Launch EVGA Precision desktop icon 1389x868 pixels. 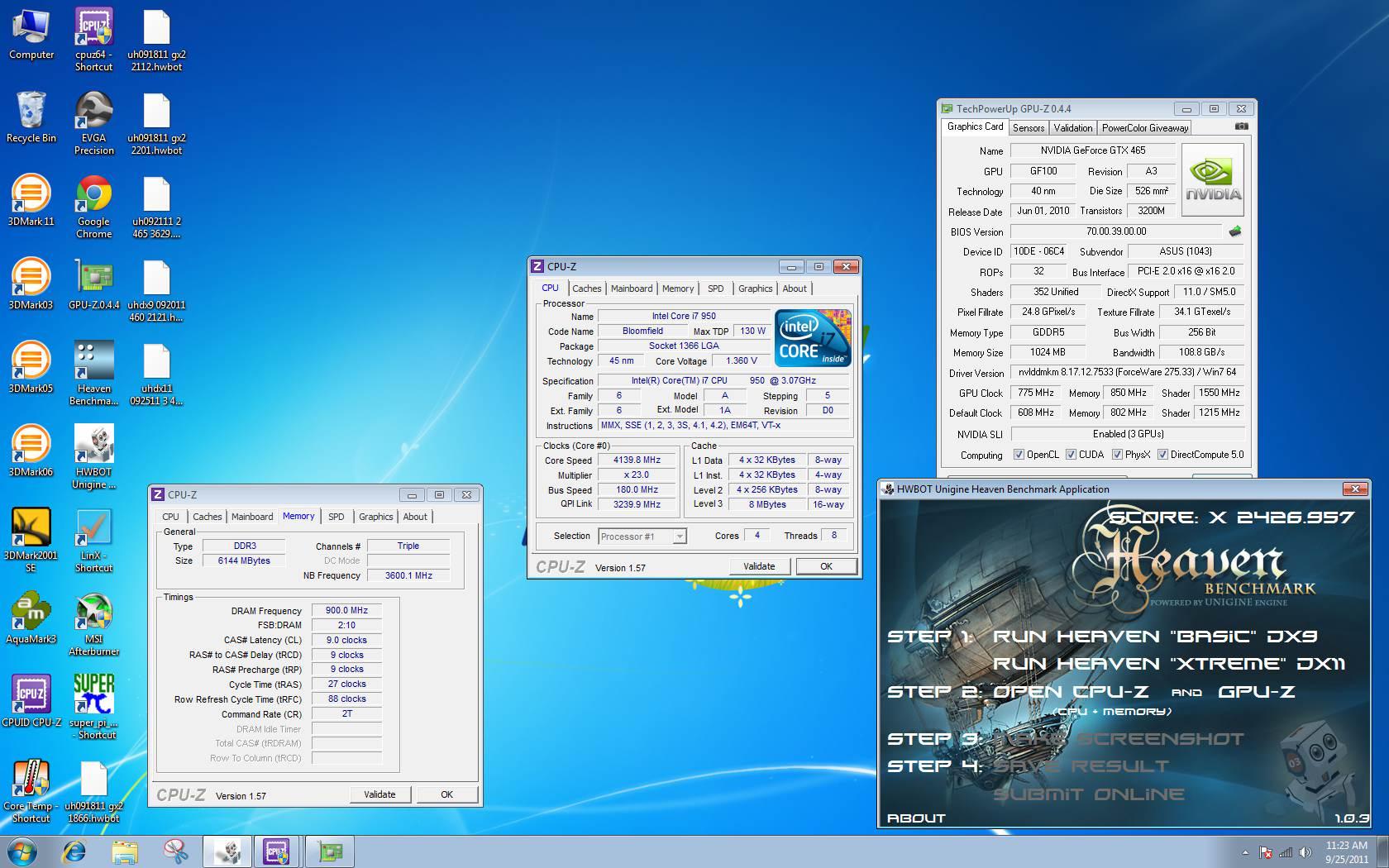pos(93,124)
